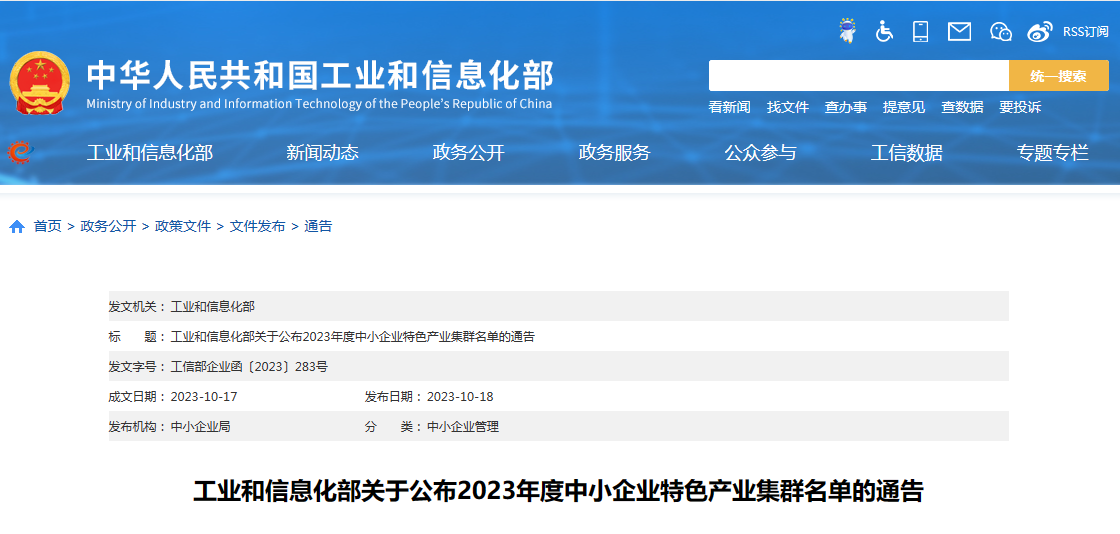The height and width of the screenshot is (534, 1120).
Task: Open the WeChat icon
Action: click(1000, 32)
